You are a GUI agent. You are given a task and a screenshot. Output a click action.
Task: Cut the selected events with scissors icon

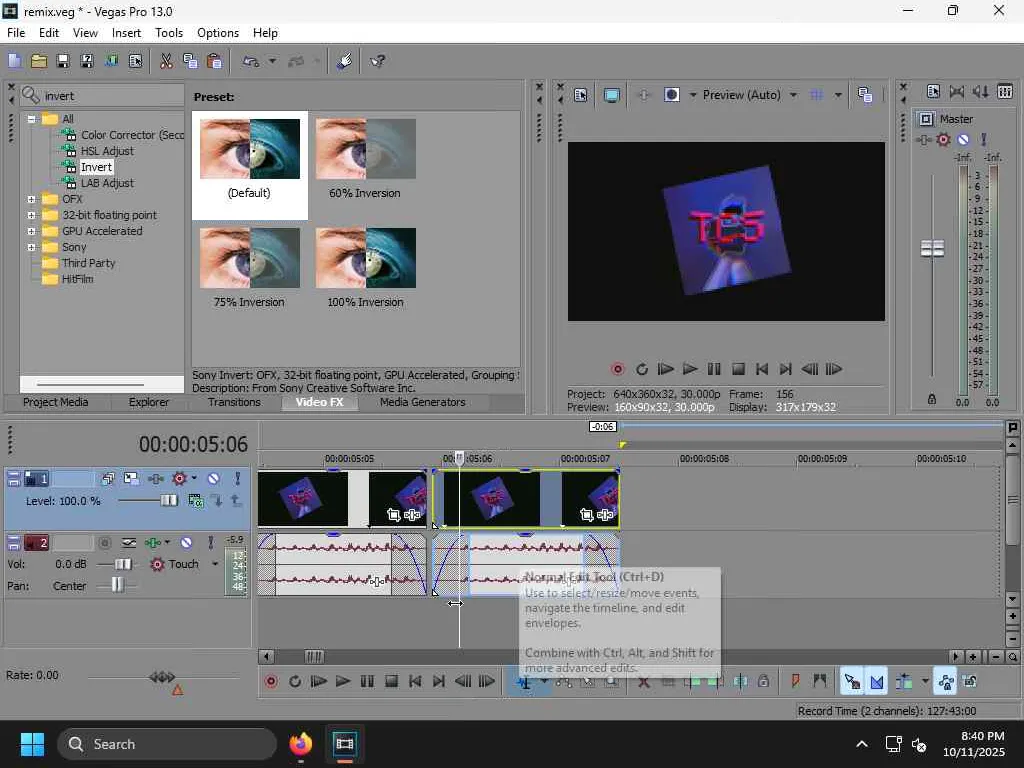166,61
